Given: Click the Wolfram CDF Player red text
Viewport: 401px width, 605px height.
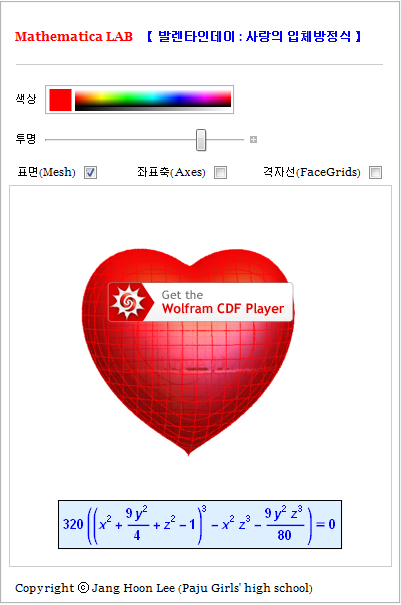Looking at the screenshot, I should point(223,309).
